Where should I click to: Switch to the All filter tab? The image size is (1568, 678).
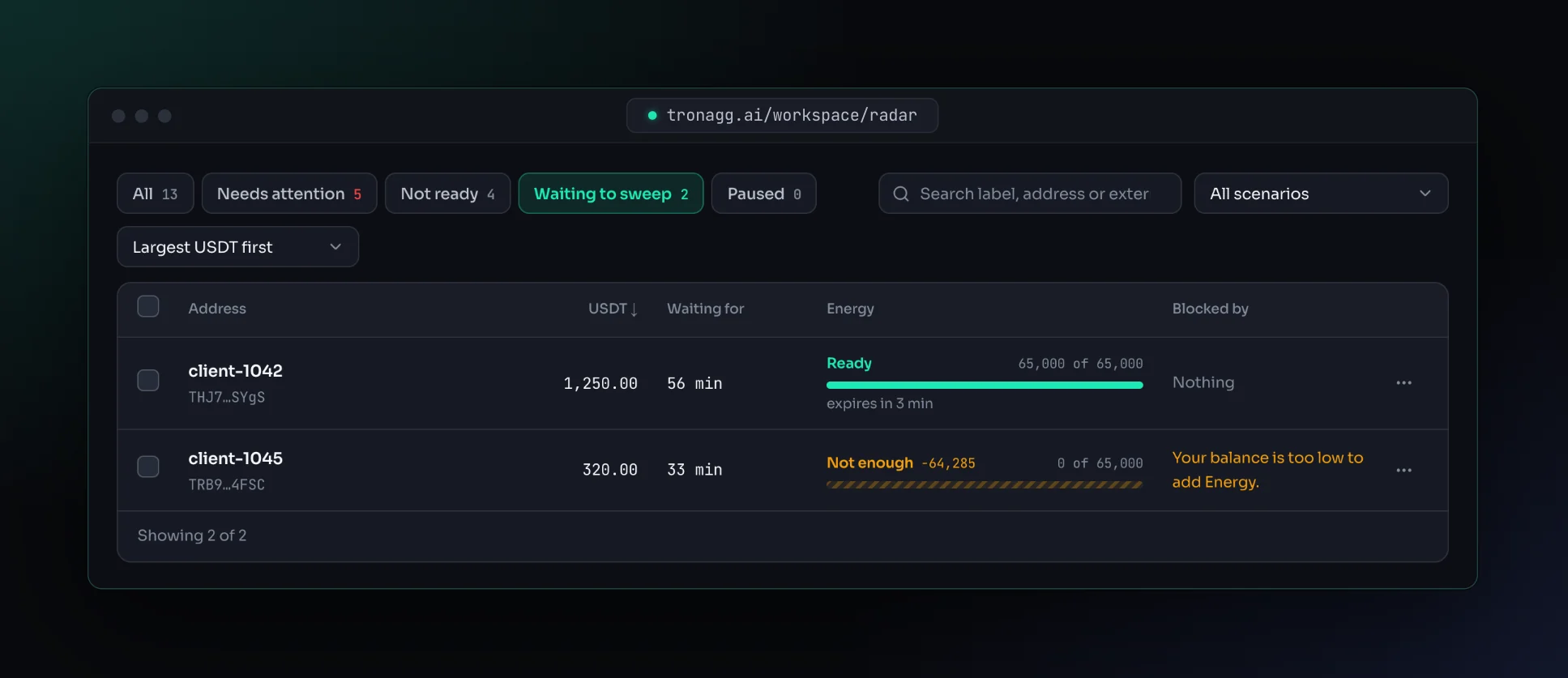pos(156,194)
